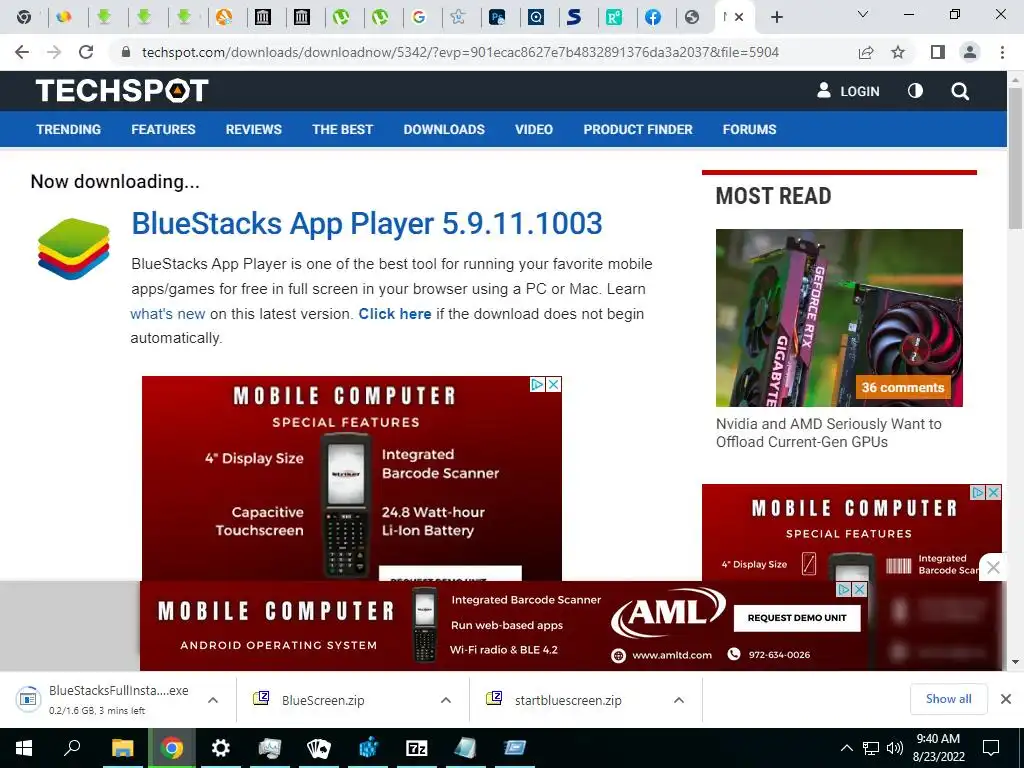Switch to the Facebook tab
1024x768 pixels.
[x=652, y=17]
